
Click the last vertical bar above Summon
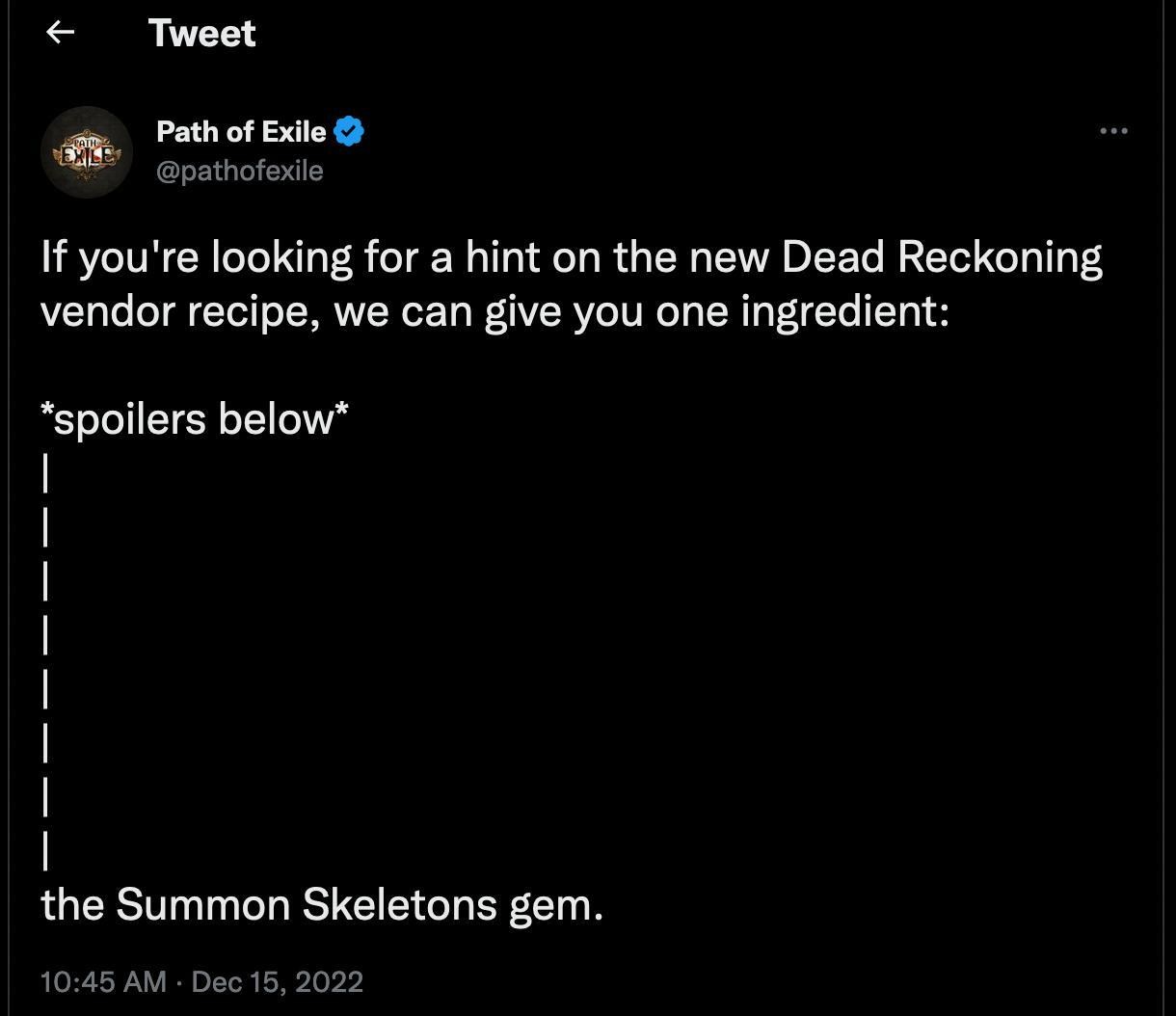(45, 850)
